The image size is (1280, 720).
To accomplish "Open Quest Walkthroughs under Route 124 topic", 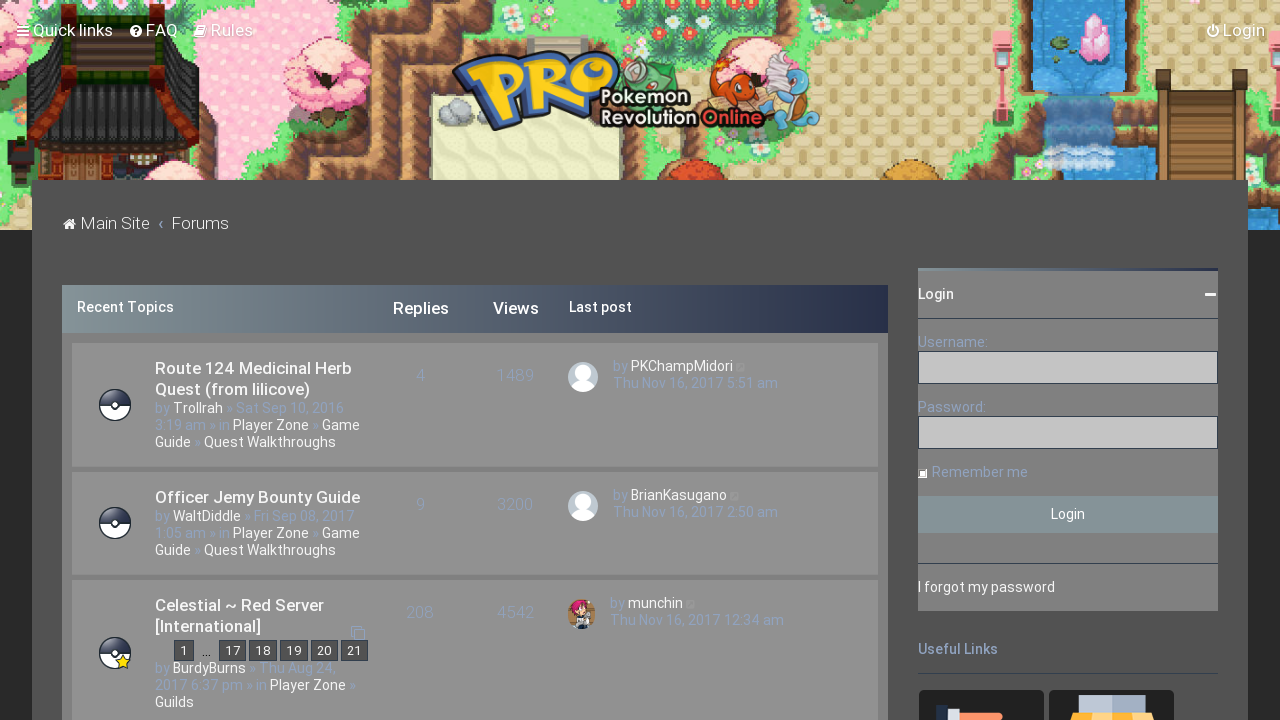I will 270,442.
